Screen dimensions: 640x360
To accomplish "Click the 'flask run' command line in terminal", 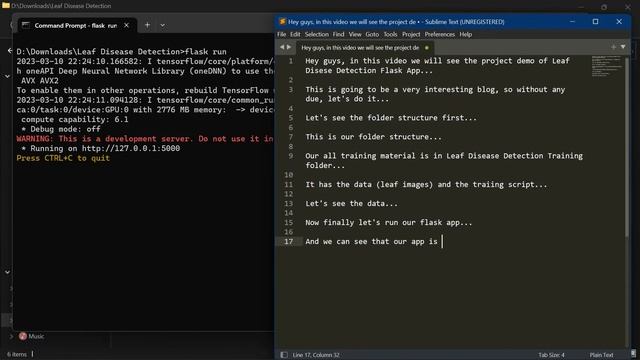I will (x=122, y=52).
